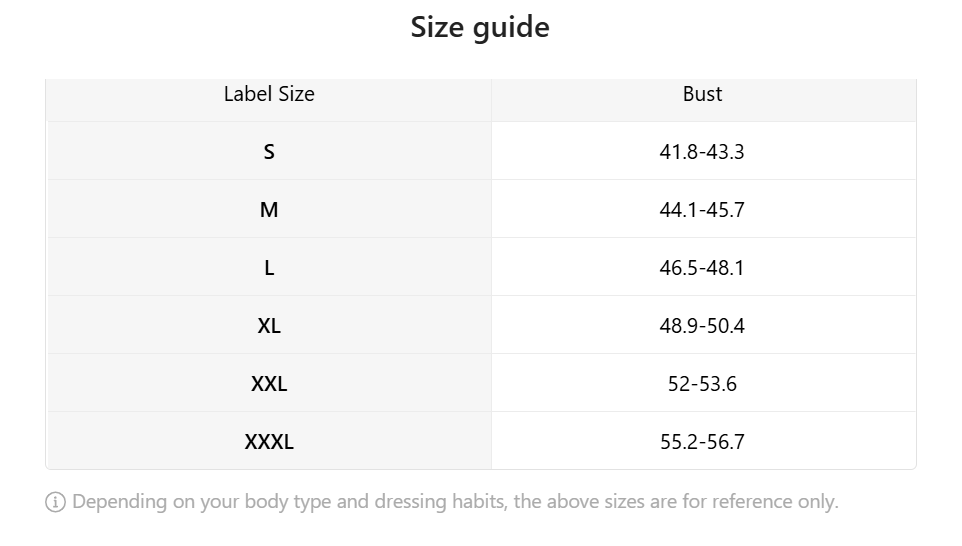Select the XXL label size cell

coord(269,383)
